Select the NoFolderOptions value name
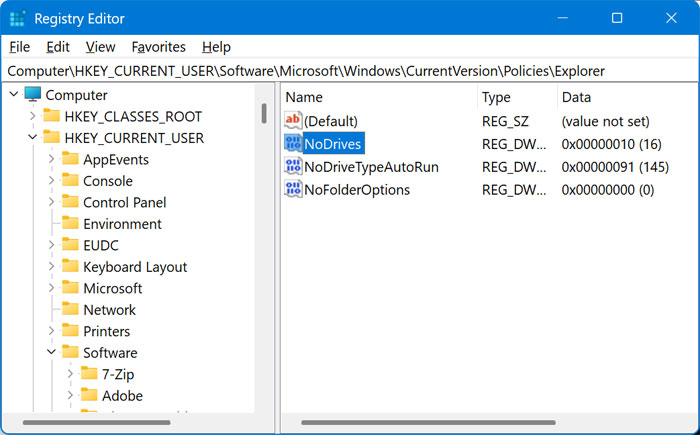This screenshot has height=435, width=700. [357, 189]
